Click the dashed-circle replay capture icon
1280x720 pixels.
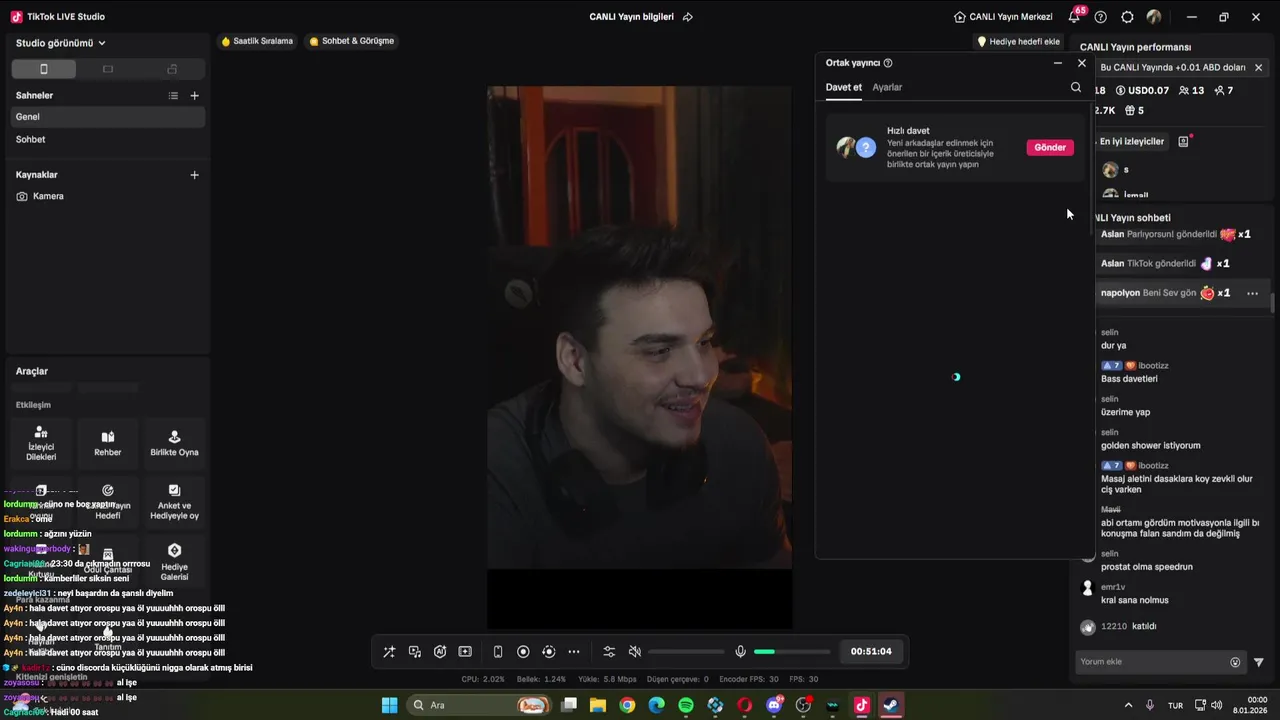[x=548, y=652]
